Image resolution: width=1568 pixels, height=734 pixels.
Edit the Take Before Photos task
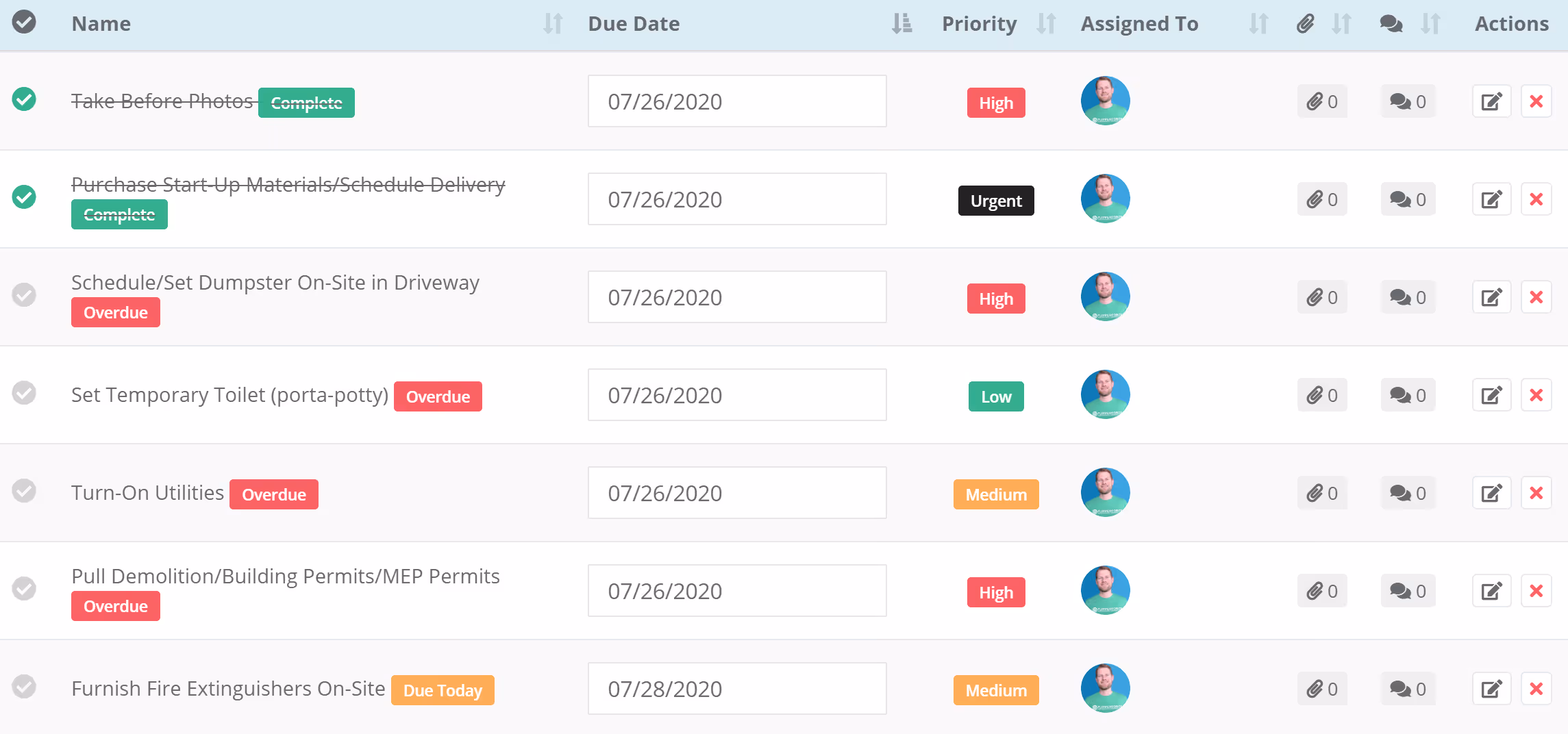(1491, 101)
